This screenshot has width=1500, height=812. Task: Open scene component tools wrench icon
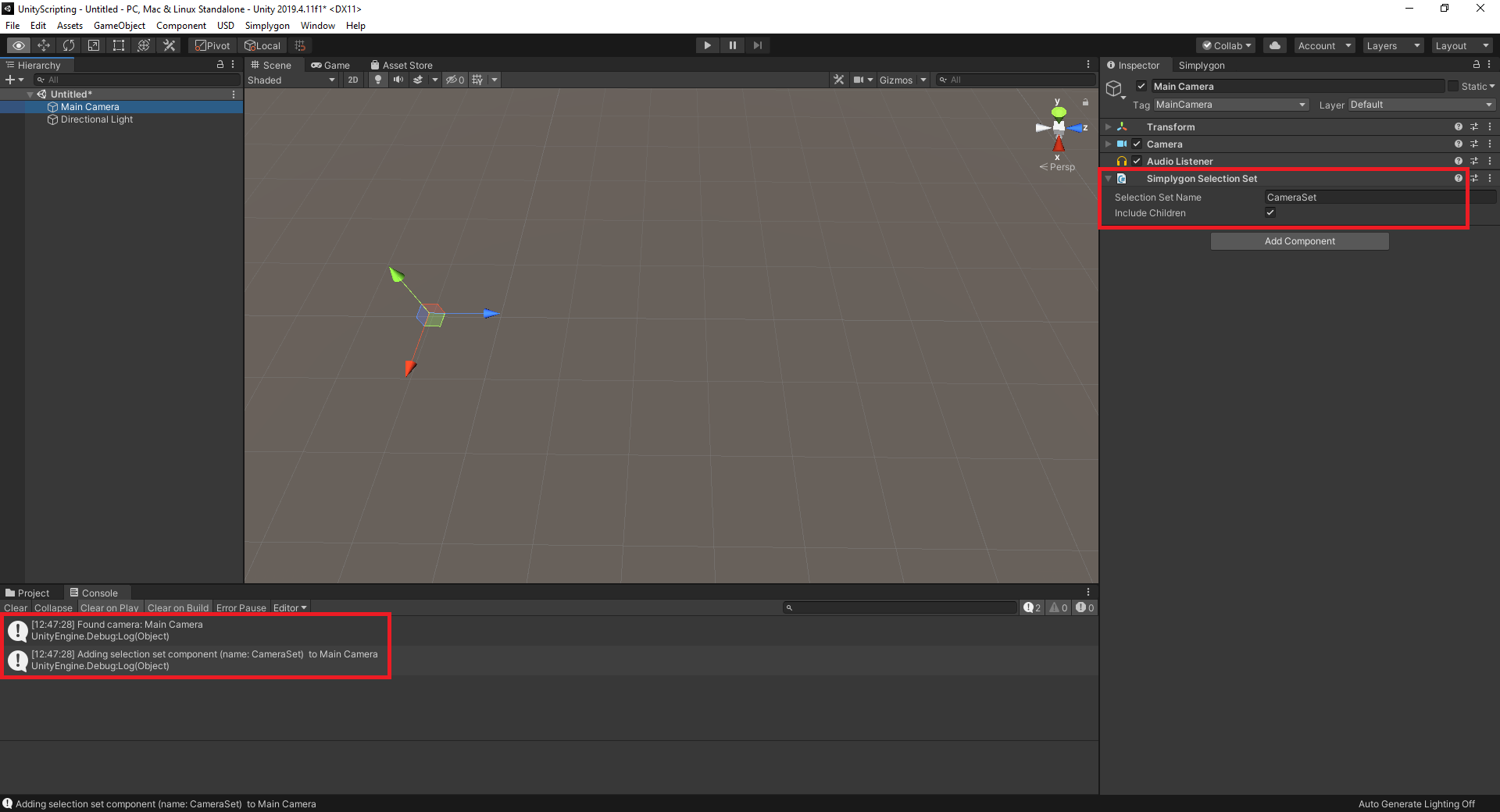[838, 80]
